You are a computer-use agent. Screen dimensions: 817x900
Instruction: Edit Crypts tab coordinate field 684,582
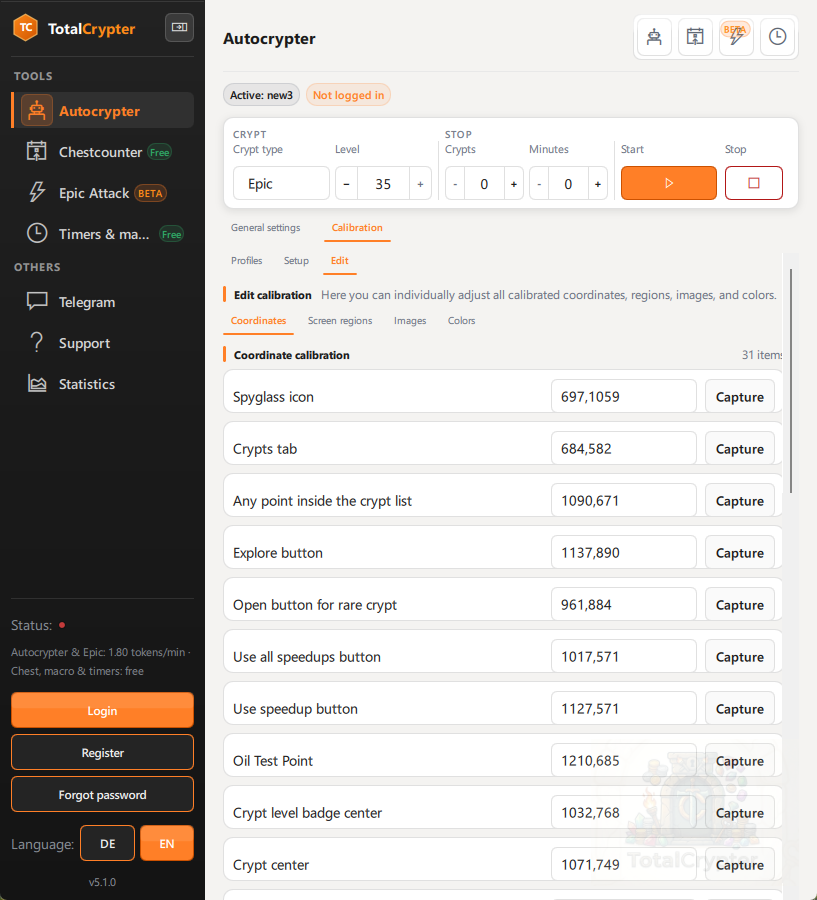tap(624, 449)
